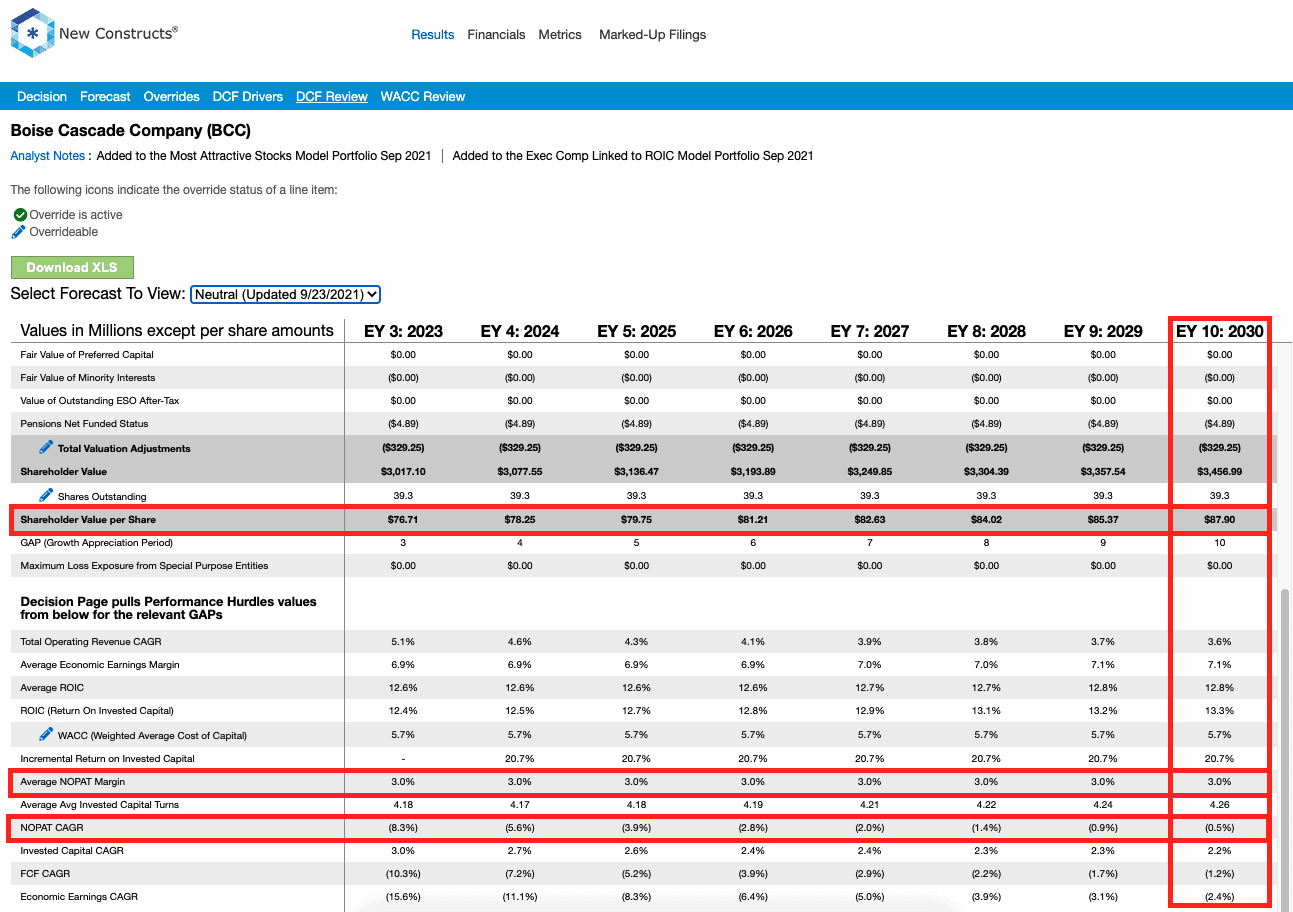Click the GAP (Growth Appreciation Period) label
1293x912 pixels.
pyautogui.click(x=97, y=542)
